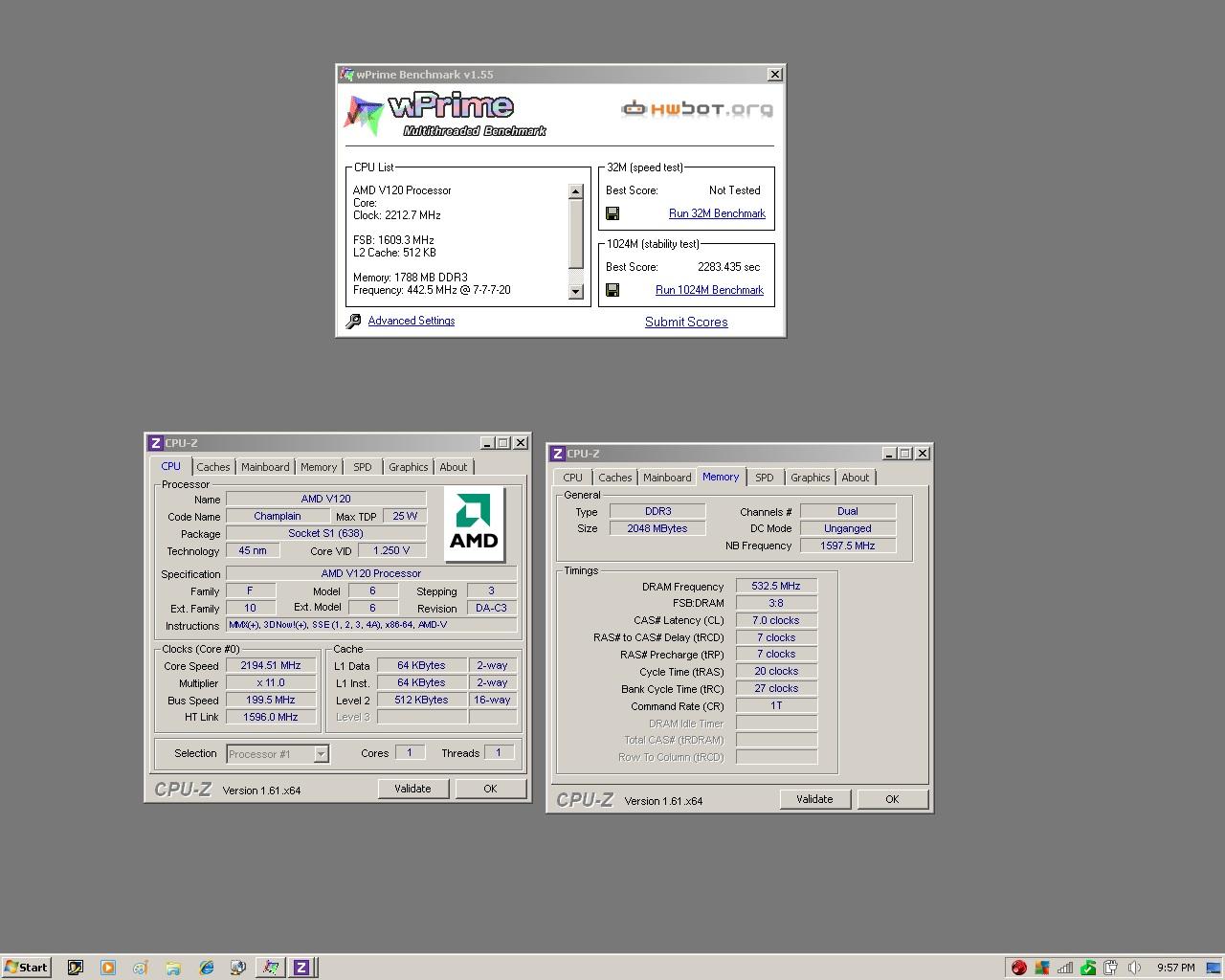This screenshot has height=980, width=1225.
Task: Launch the first quick launch icon next to Start
Action: click(76, 968)
